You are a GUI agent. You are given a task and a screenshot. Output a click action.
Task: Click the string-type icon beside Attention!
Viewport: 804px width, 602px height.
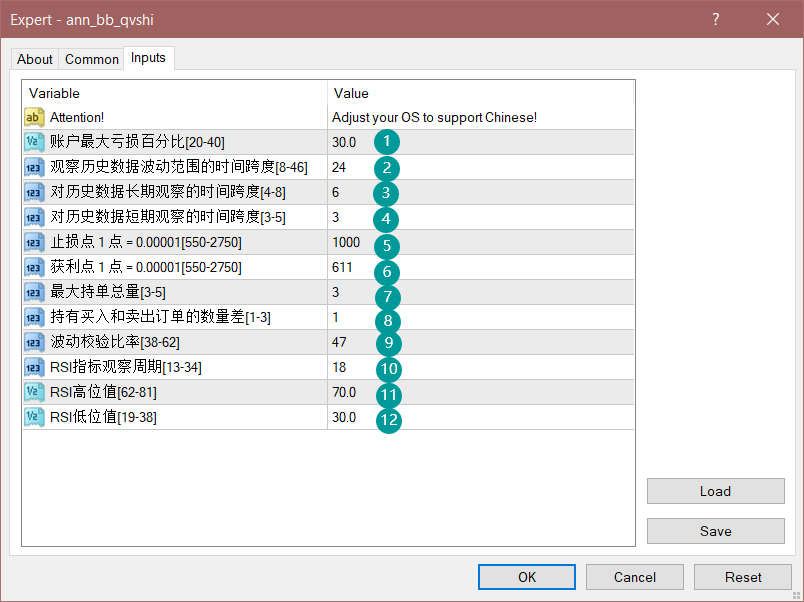(x=34, y=117)
